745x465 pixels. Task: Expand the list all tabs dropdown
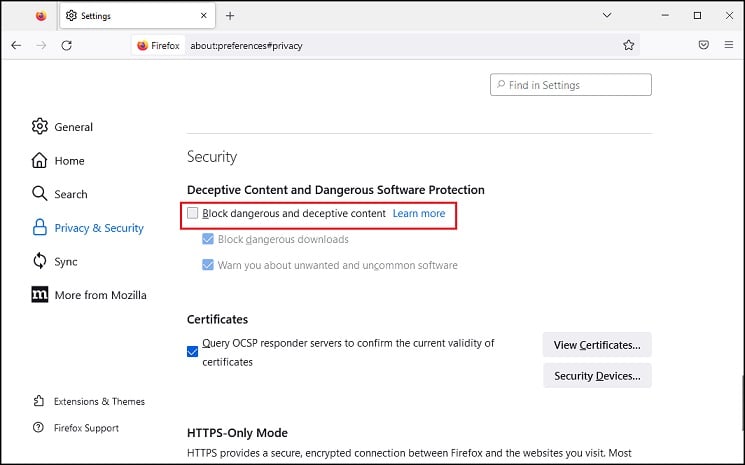click(x=607, y=16)
